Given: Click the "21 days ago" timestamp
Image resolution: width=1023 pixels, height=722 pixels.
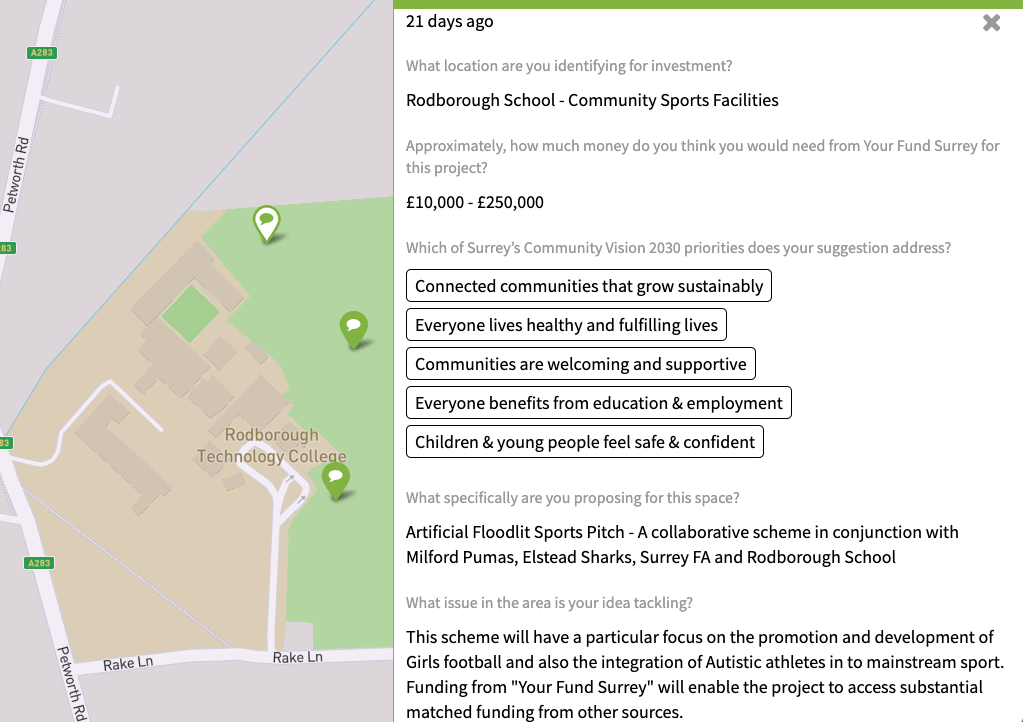Looking at the screenshot, I should coord(449,21).
